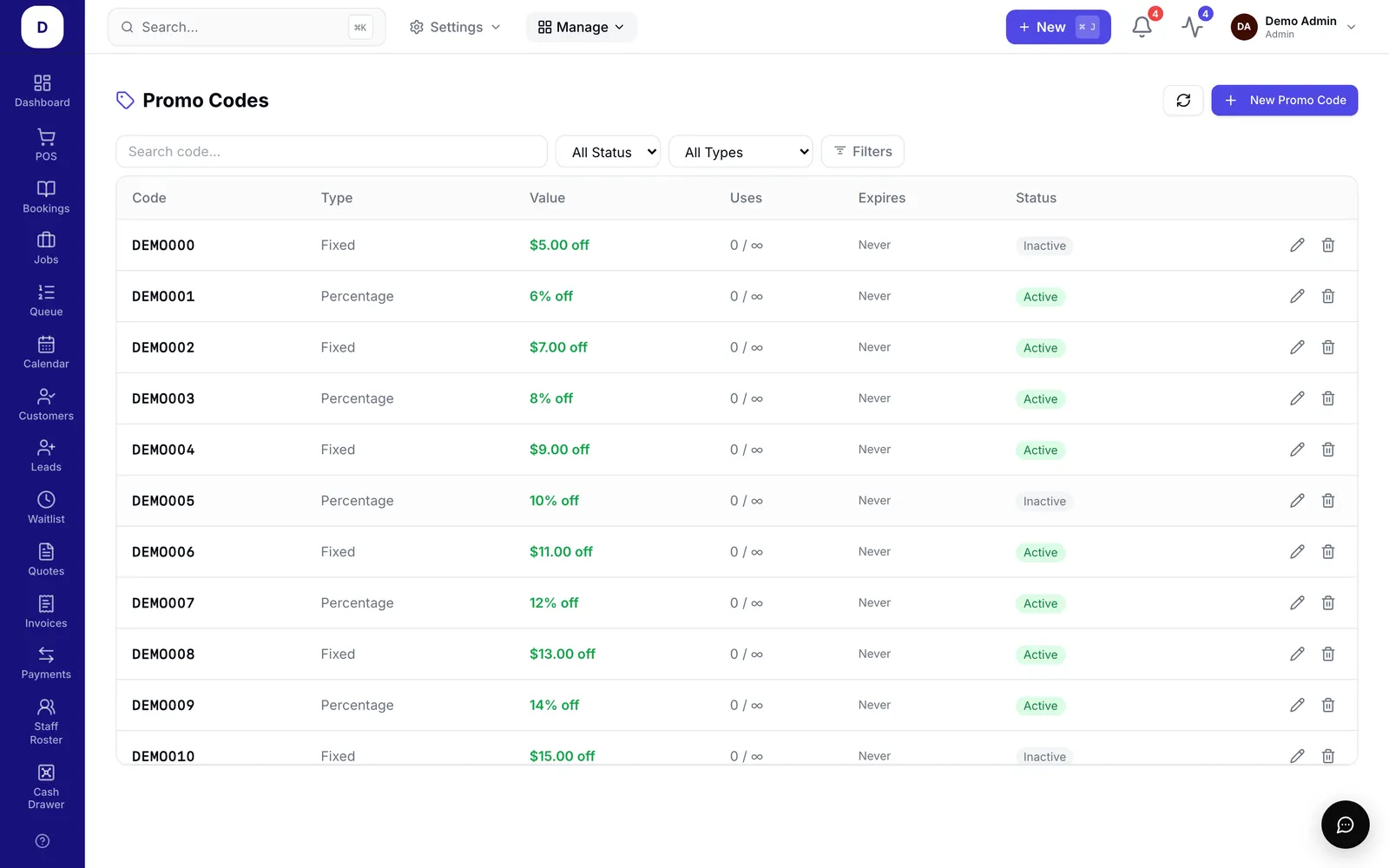Click the Inactive status of DEMO0005
This screenshot has height=868, width=1389.
[1044, 502]
